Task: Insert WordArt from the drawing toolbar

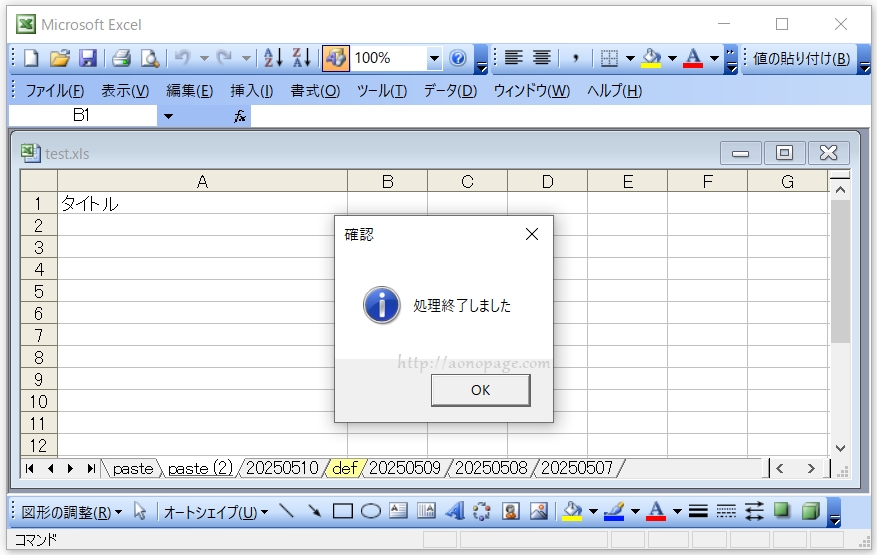Action: click(455, 511)
